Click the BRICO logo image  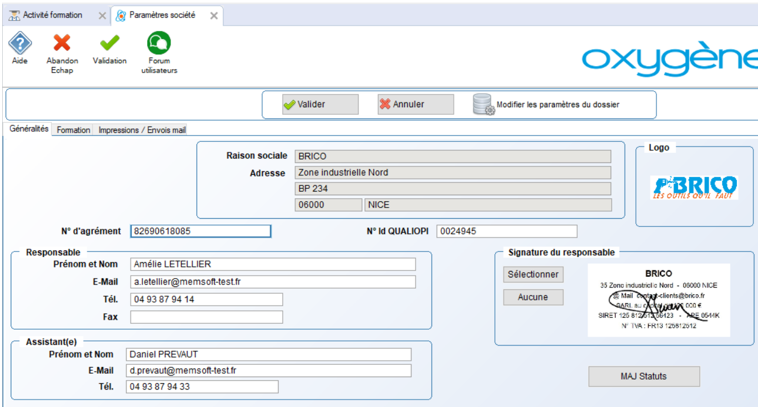(694, 186)
